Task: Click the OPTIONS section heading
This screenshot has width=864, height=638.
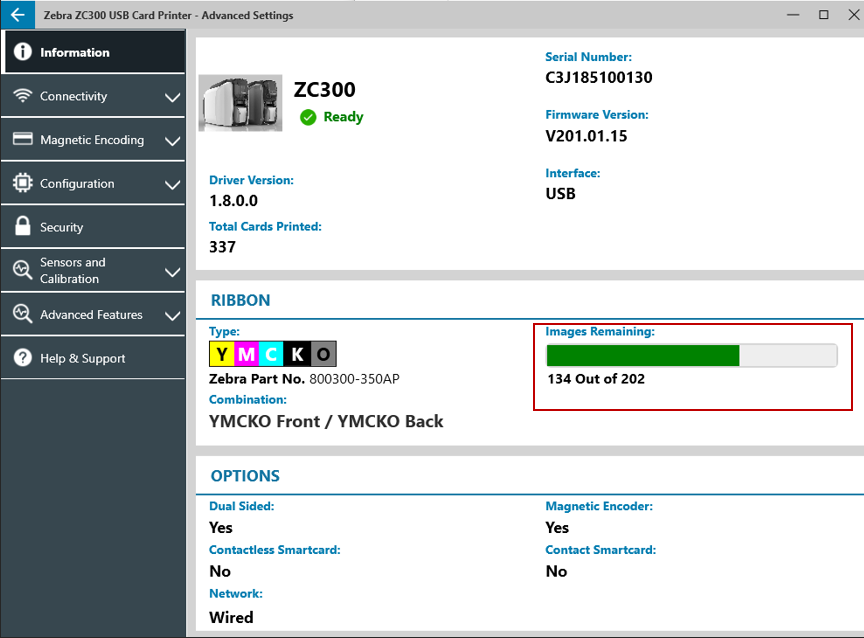Action: [245, 476]
